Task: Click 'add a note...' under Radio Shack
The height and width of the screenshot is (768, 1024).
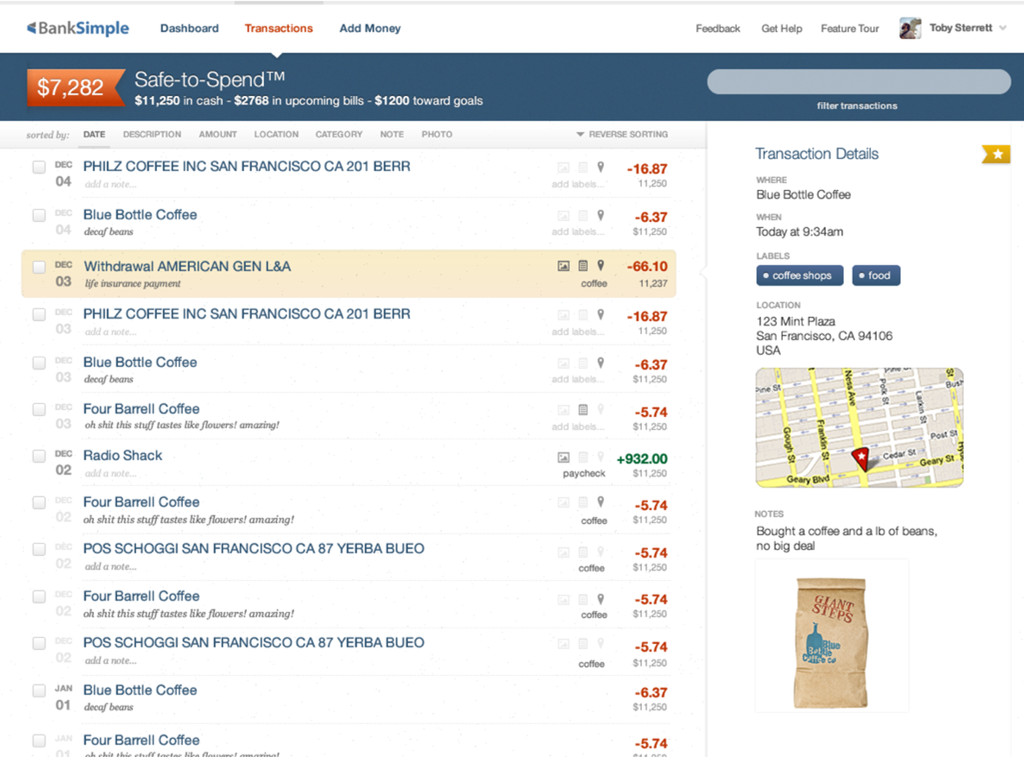Action: (x=110, y=473)
